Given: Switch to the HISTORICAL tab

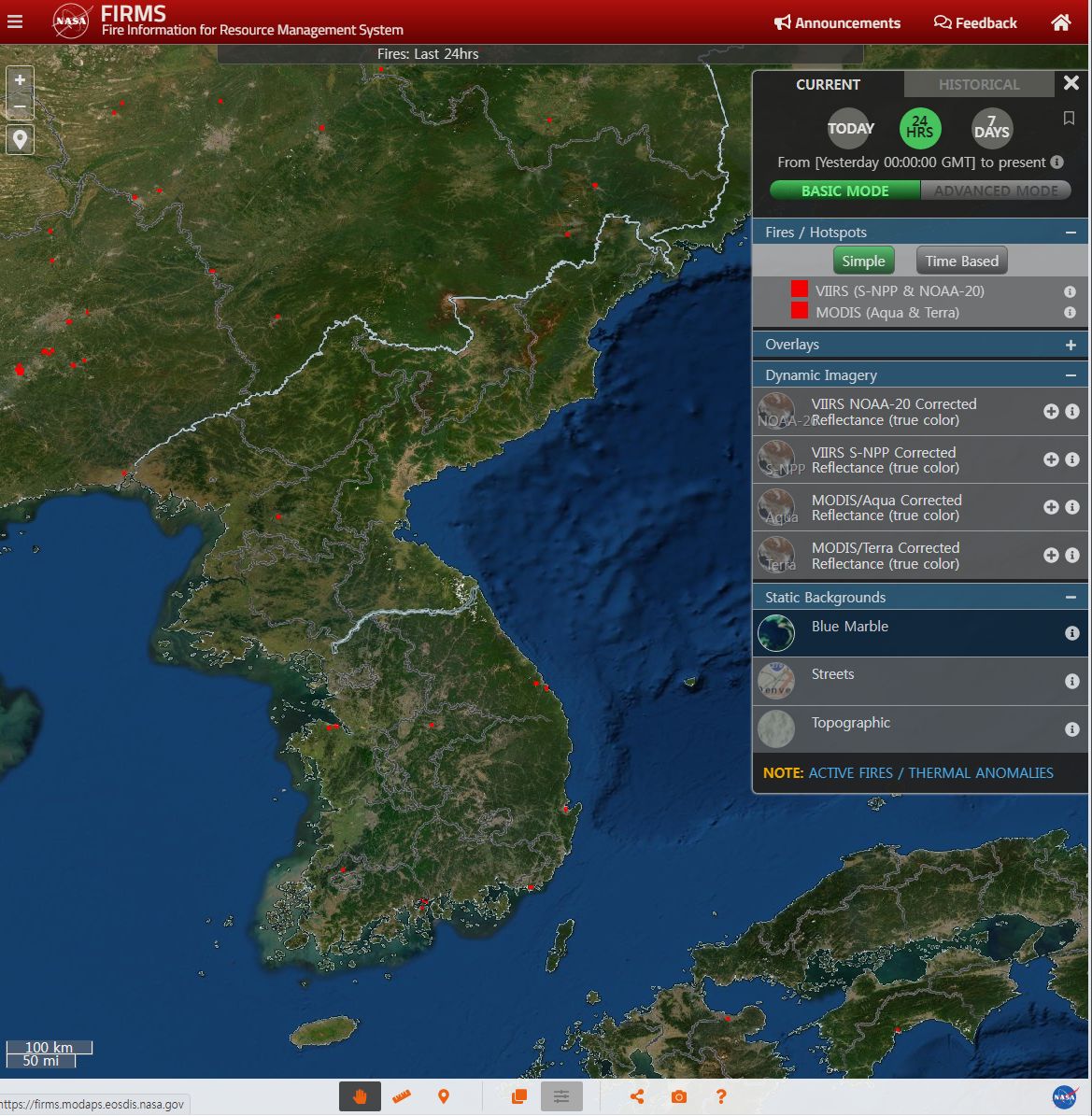Looking at the screenshot, I should (979, 84).
